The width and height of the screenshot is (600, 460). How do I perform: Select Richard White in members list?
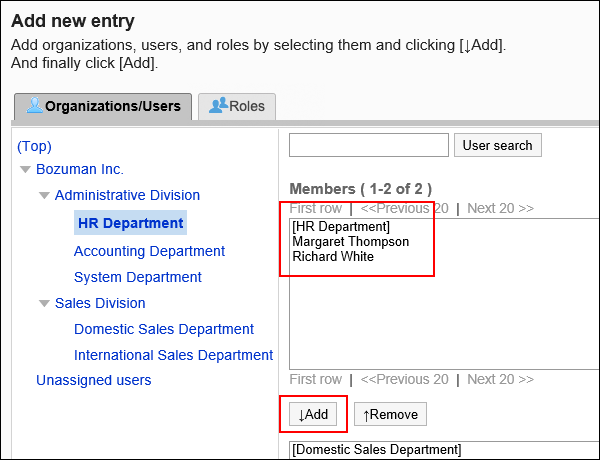coord(333,256)
